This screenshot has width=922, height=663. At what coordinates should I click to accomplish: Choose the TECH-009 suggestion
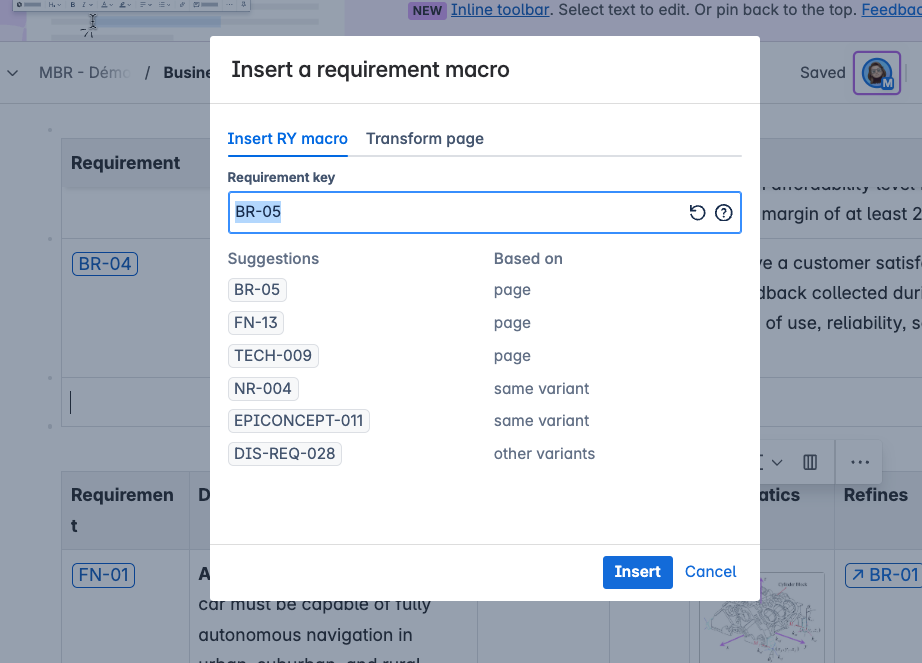(273, 356)
